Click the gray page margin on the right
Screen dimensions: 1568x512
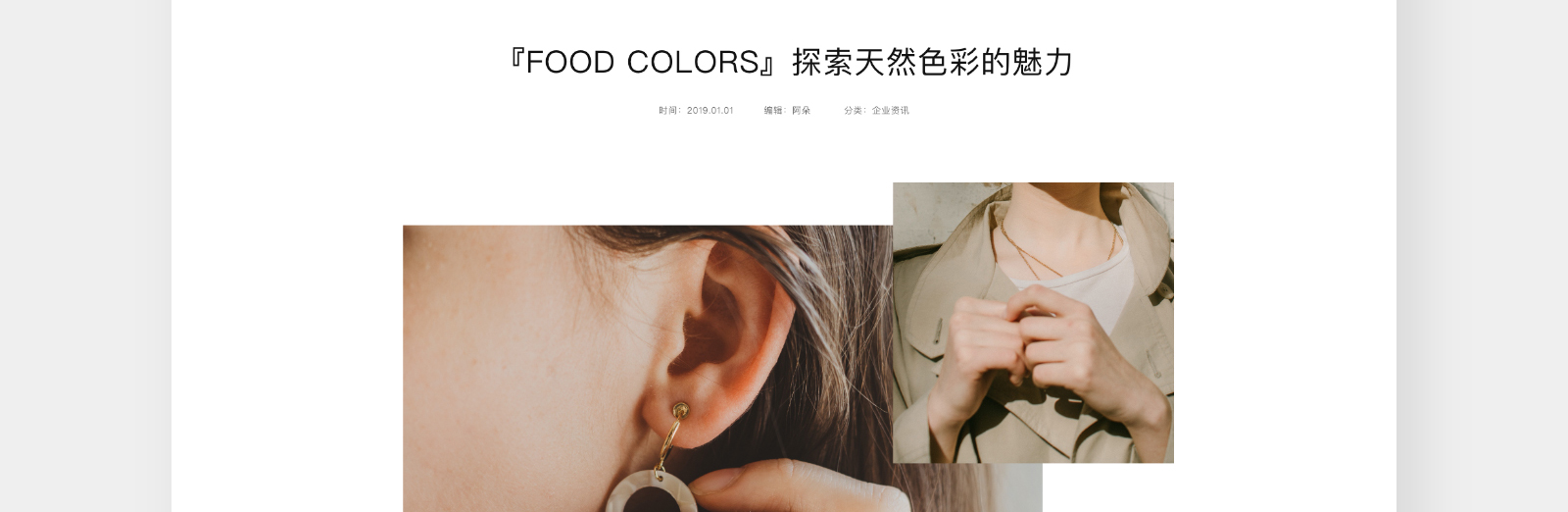click(1482, 256)
